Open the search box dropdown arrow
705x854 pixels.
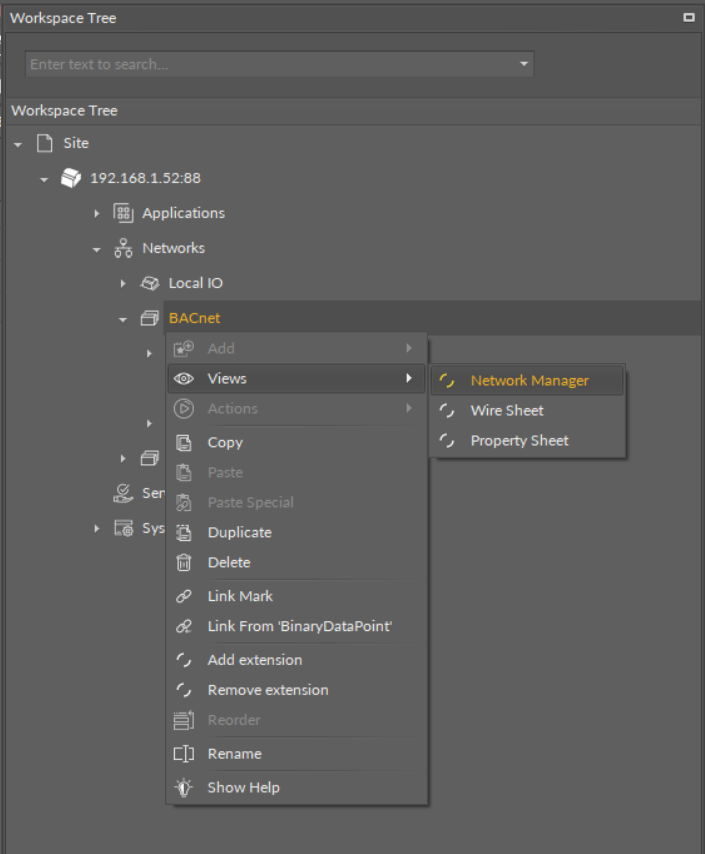coord(523,64)
